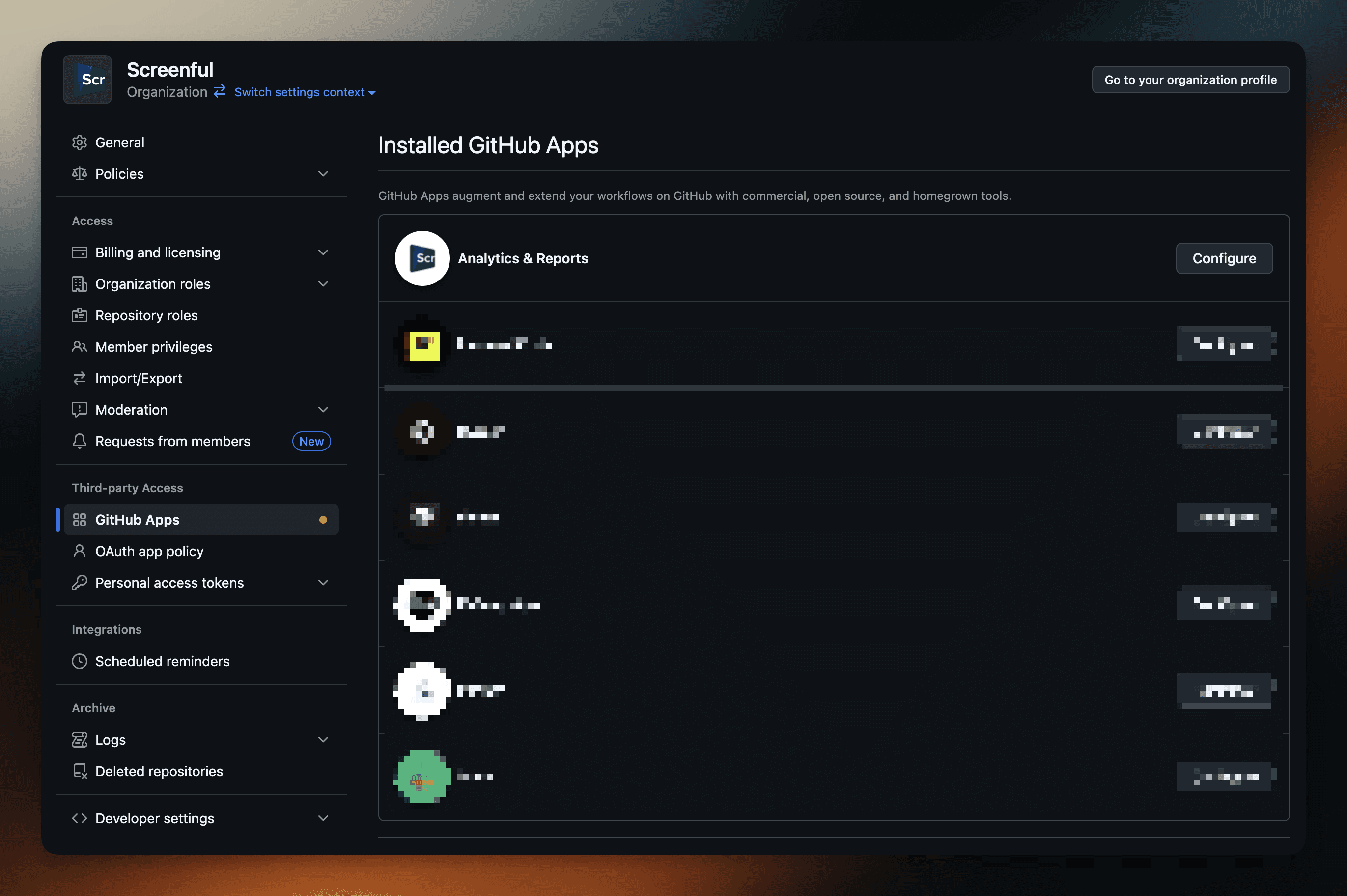Image resolution: width=1347 pixels, height=896 pixels.
Task: Click the Policies scales icon
Action: (x=80, y=174)
